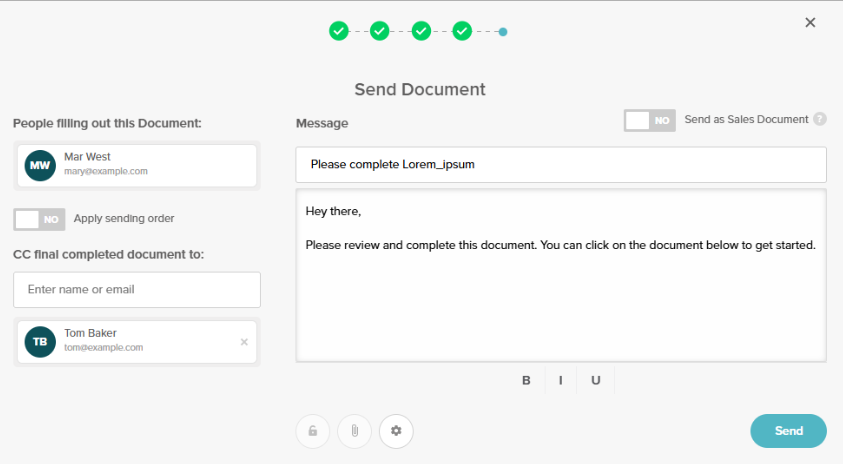Select the Mar West recipient name
Screen dimensions: 844x464
[x=87, y=157]
